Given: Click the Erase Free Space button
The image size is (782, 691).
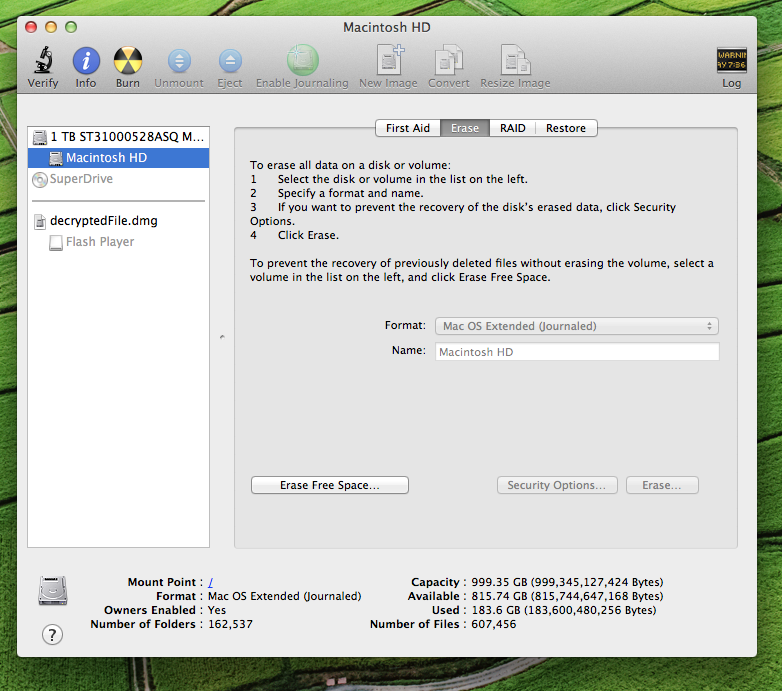Looking at the screenshot, I should [330, 485].
